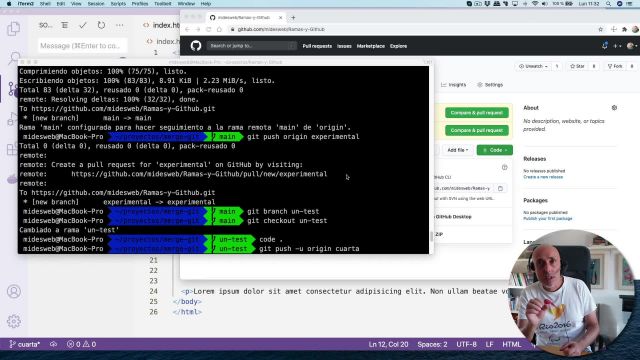Refresh the Source Control panel

[x=101, y=25]
